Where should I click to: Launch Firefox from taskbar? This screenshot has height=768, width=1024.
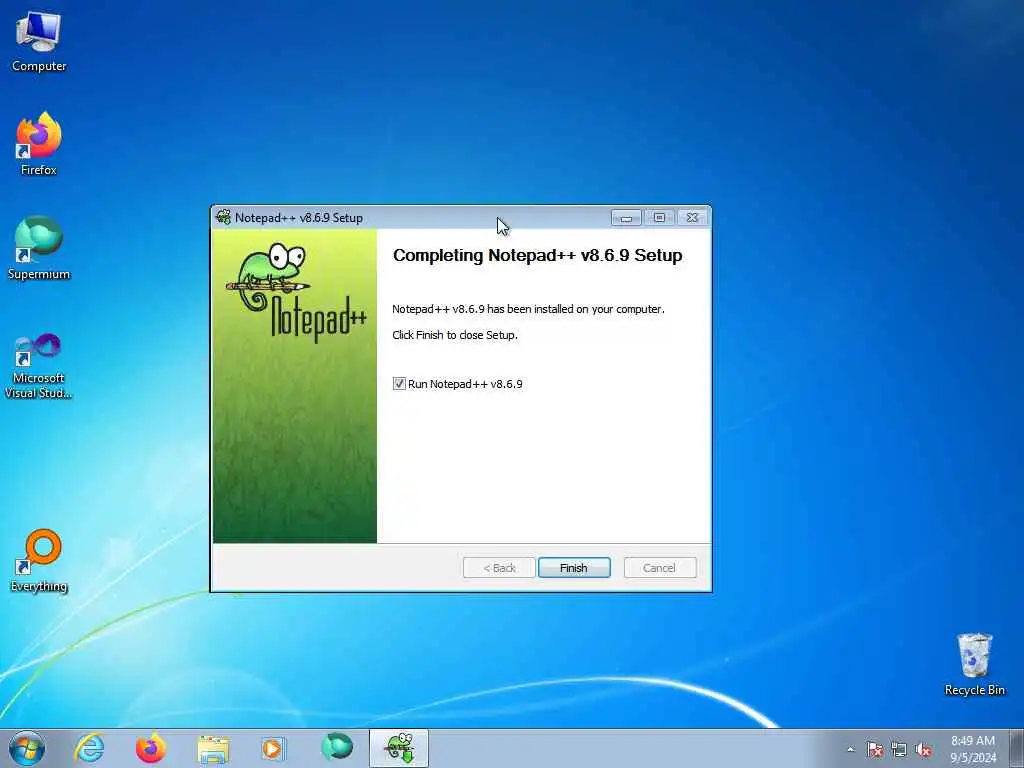[151, 748]
